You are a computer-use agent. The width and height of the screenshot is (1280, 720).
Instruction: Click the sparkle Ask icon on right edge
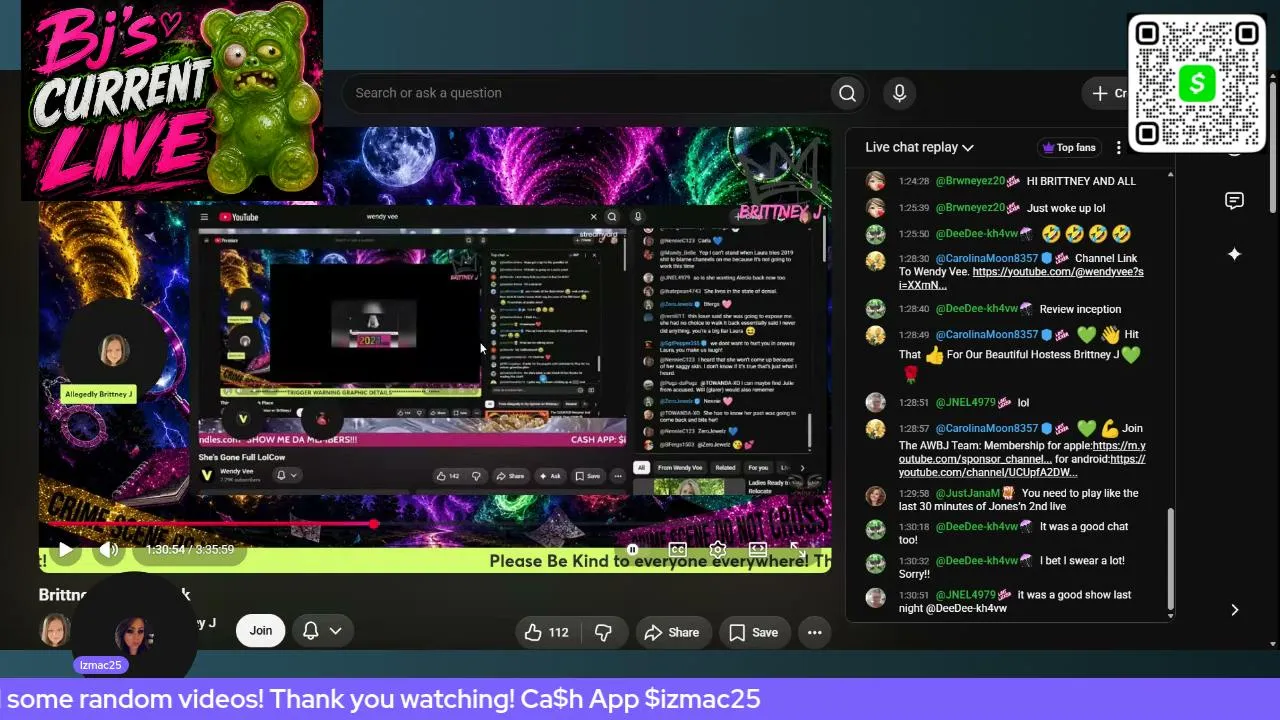1234,254
